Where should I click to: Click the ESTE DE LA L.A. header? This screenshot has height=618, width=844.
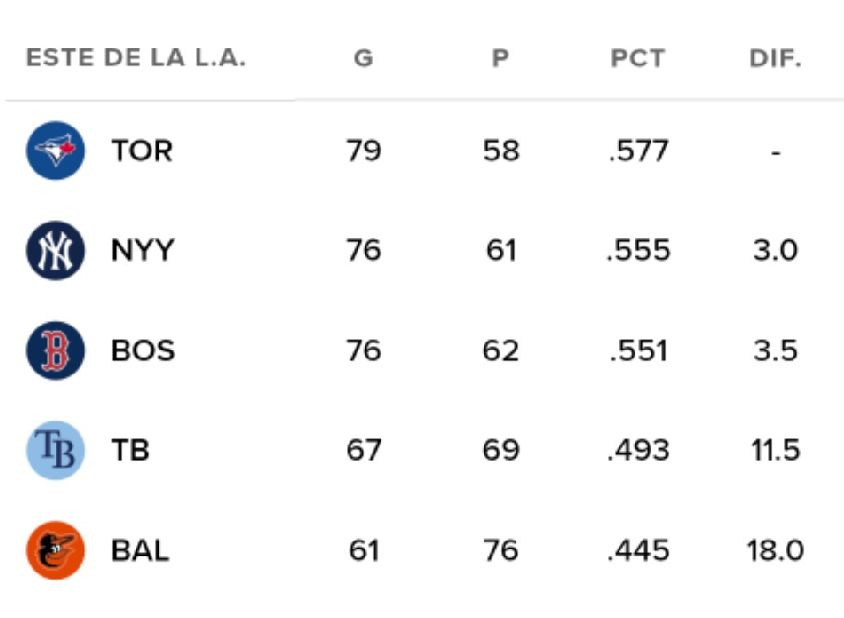pyautogui.click(x=136, y=58)
